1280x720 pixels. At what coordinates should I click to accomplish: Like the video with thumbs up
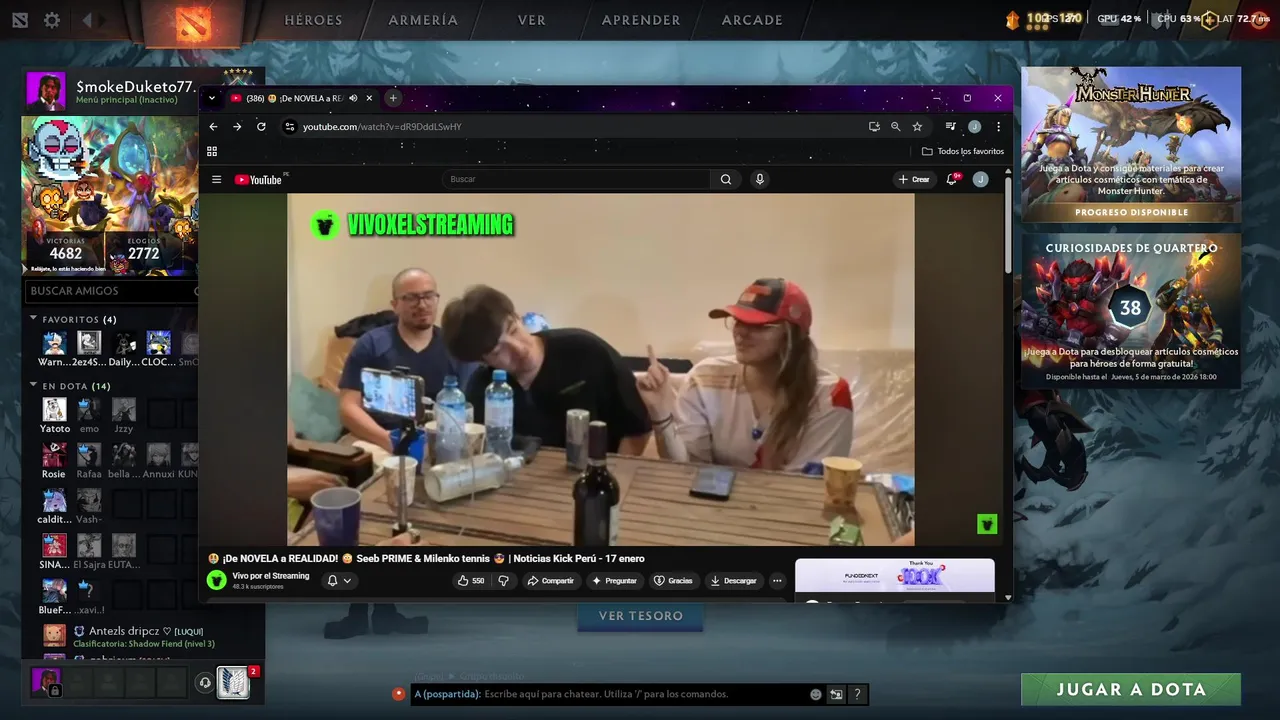pyautogui.click(x=471, y=581)
